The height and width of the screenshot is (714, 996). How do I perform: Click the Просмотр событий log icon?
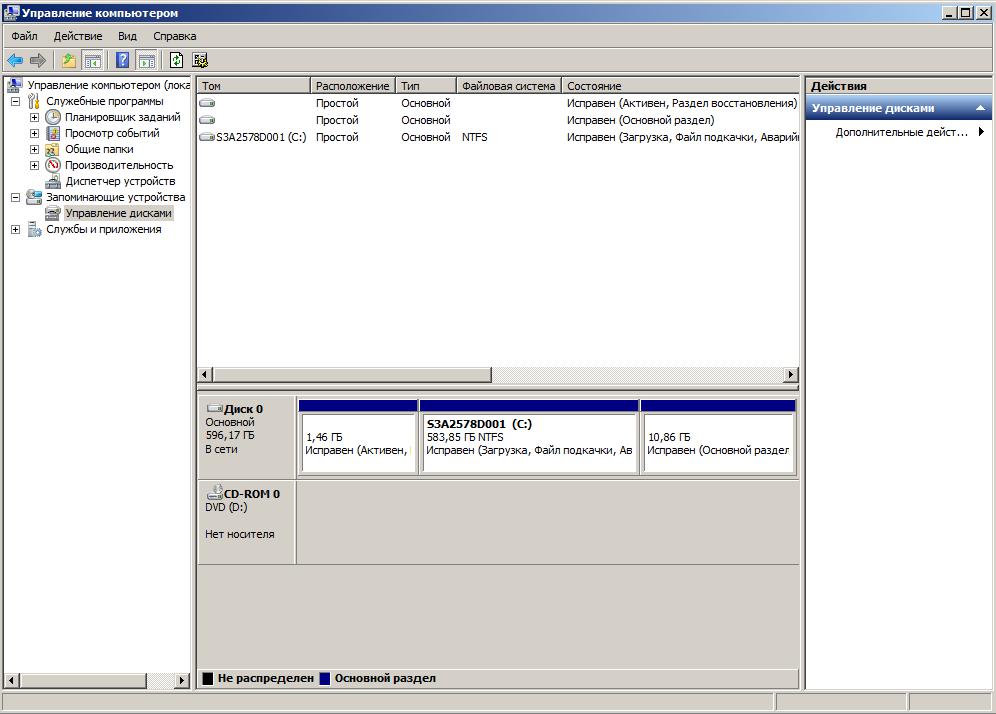(x=53, y=133)
